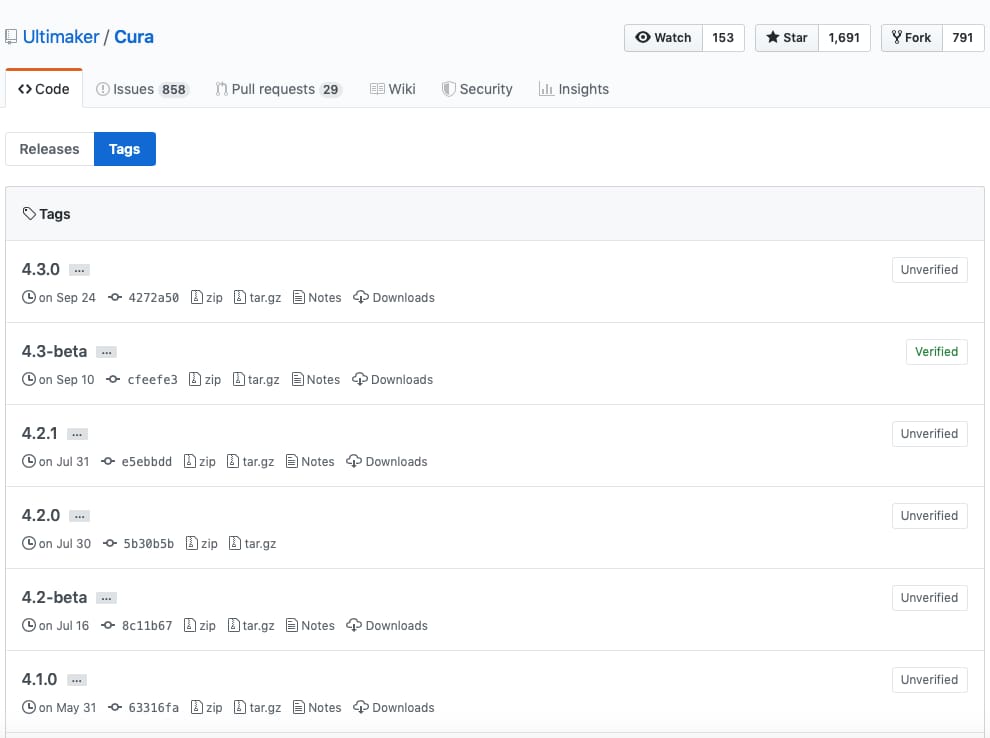Expand the ellipsis next to 4.1.0
The width and height of the screenshot is (990, 738).
[x=76, y=681]
